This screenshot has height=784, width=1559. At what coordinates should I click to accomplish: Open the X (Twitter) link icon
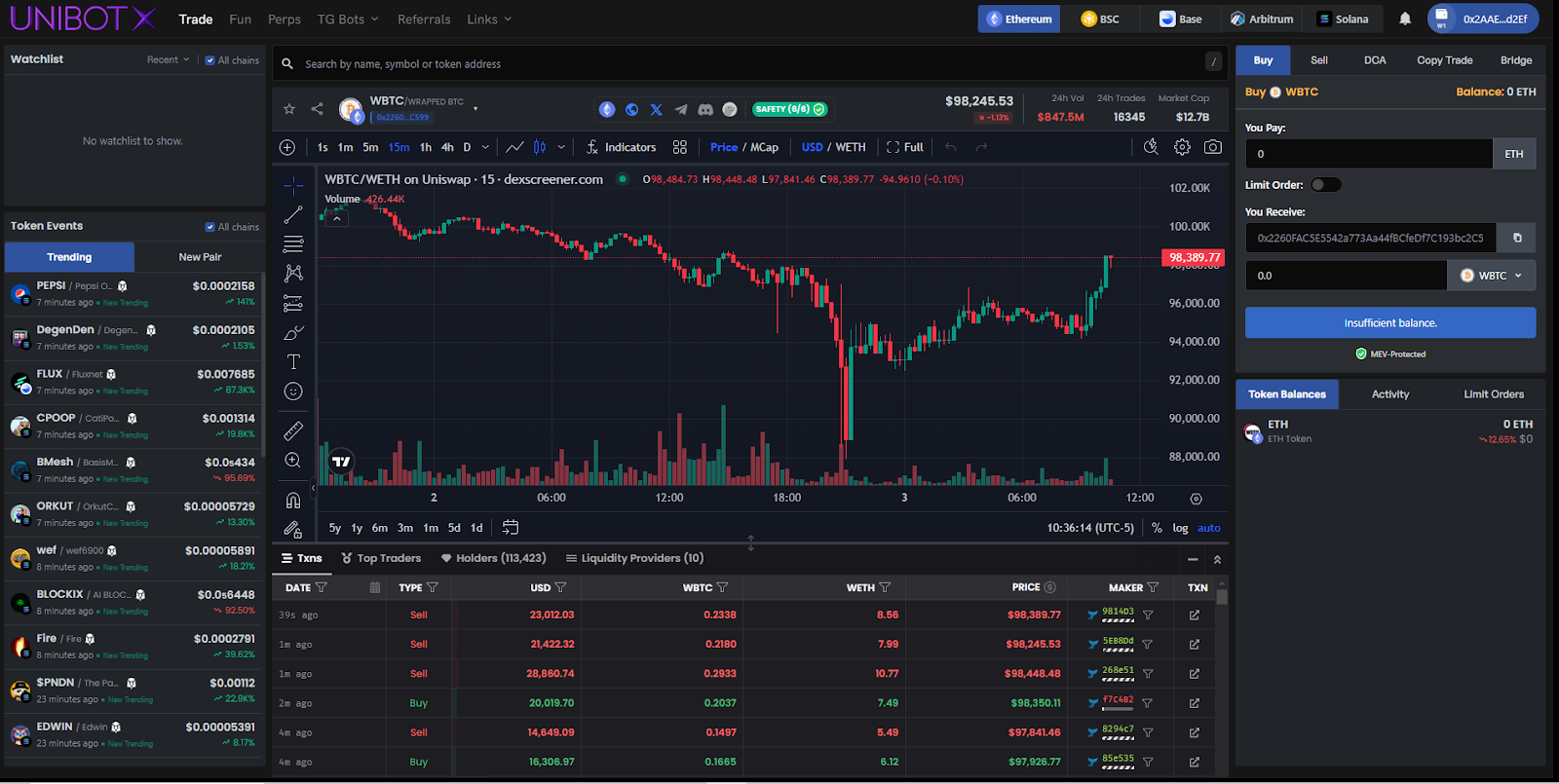click(656, 109)
